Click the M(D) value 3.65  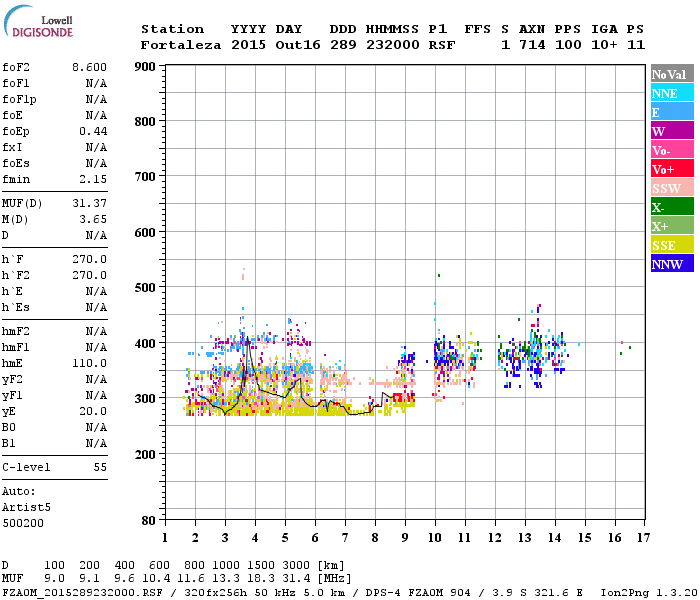93,219
